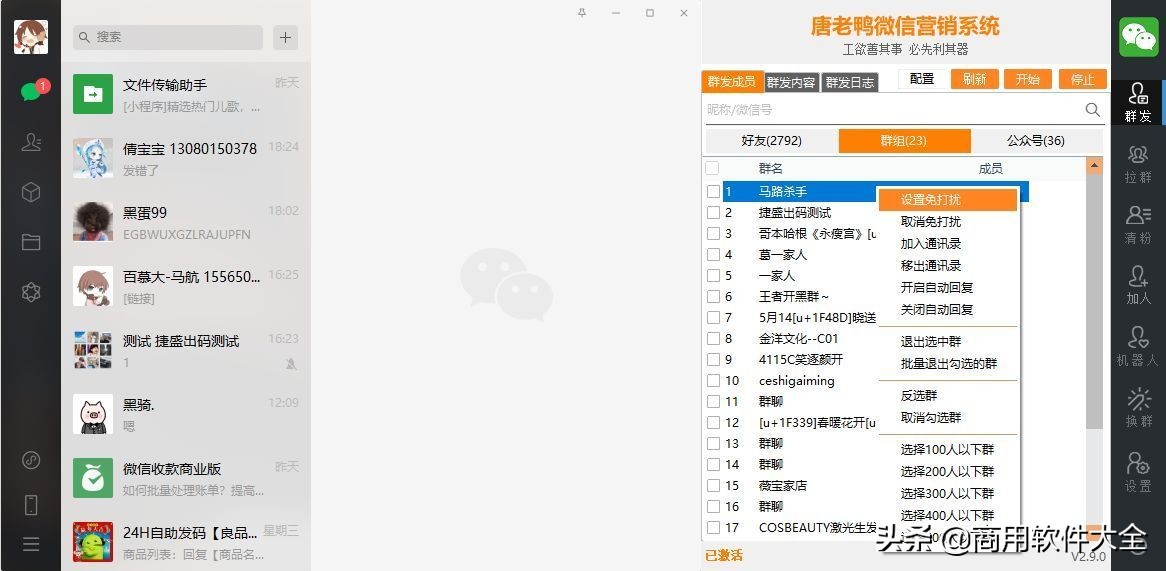Check the checkbox for 王者开黑群 row
Viewport: 1166px width, 571px height.
click(x=713, y=297)
